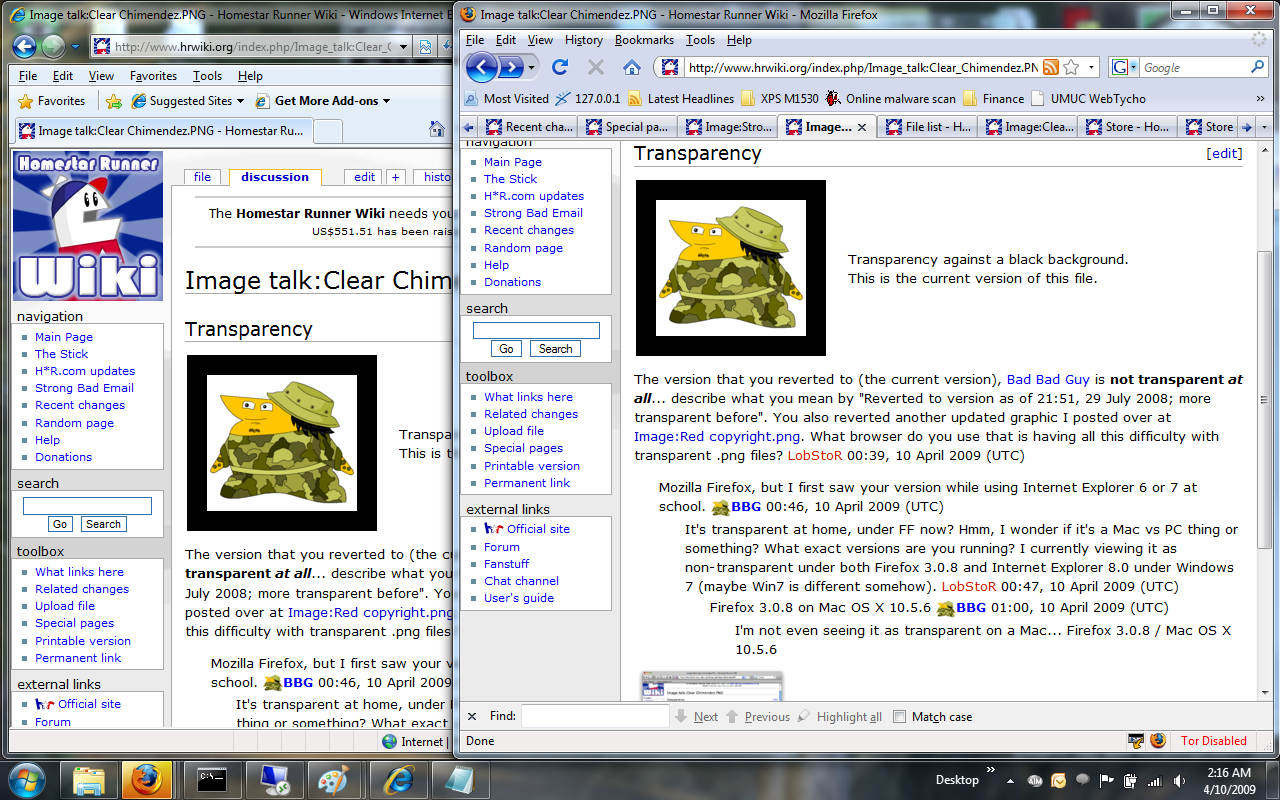Click the Firefox search magnifier icon
The height and width of the screenshot is (800, 1280).
(1258, 67)
